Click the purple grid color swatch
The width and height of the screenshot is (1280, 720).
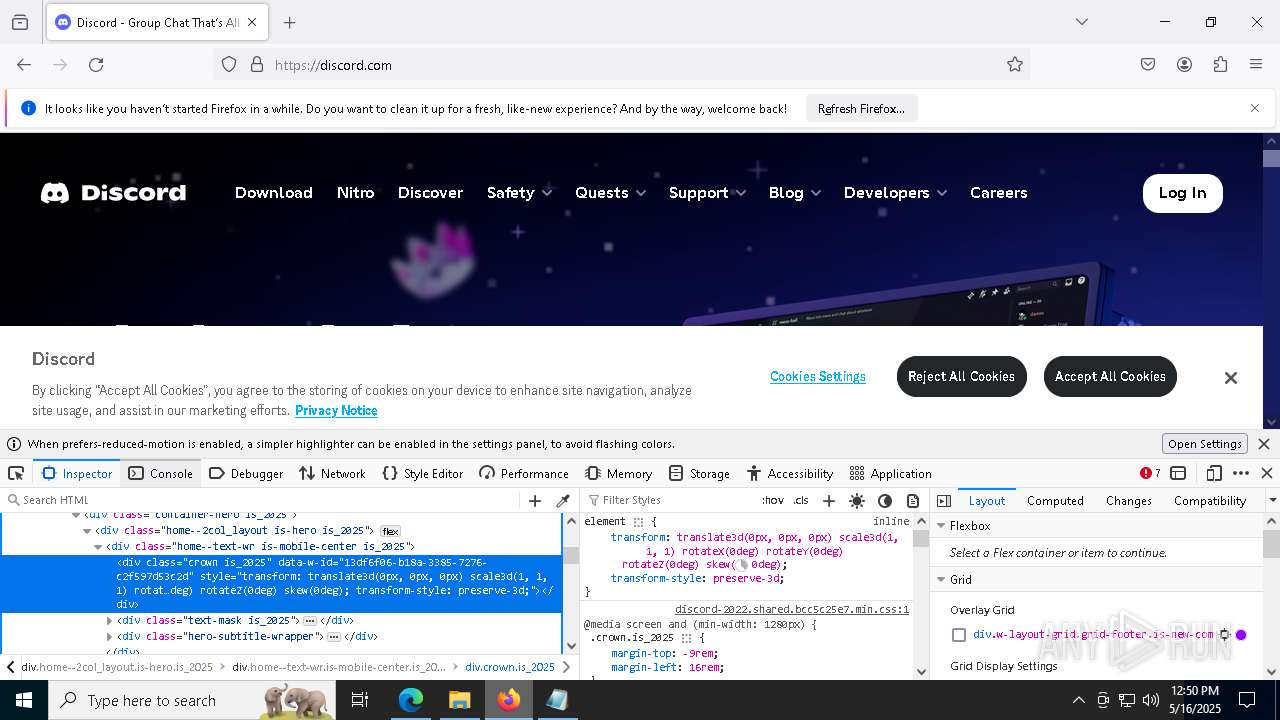tap(1241, 635)
